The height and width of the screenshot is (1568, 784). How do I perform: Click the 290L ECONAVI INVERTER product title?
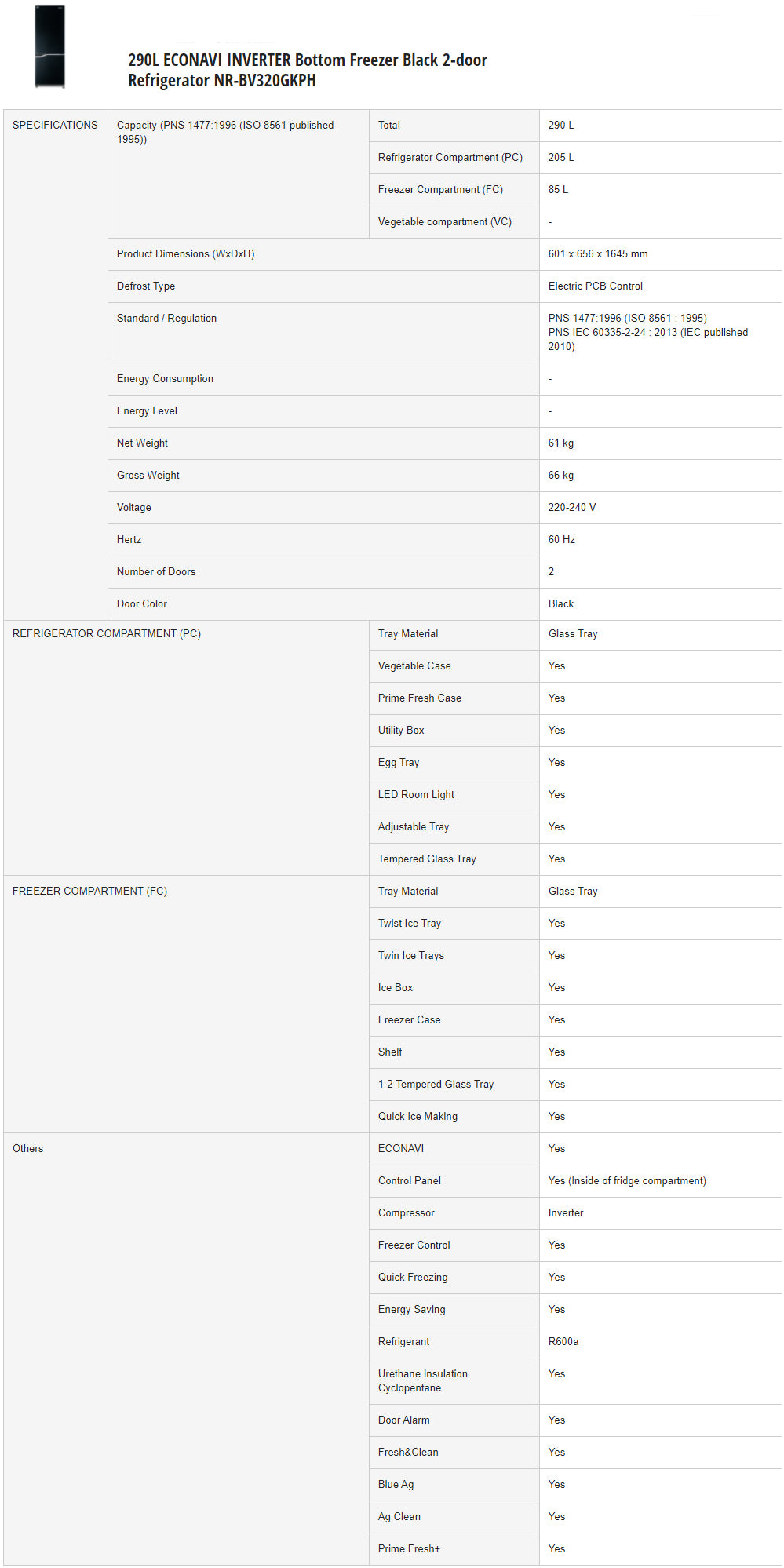tap(307, 70)
